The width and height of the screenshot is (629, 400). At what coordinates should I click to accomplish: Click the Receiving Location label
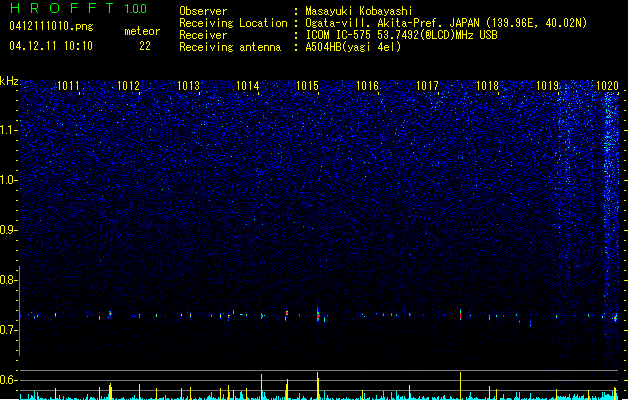coord(233,23)
